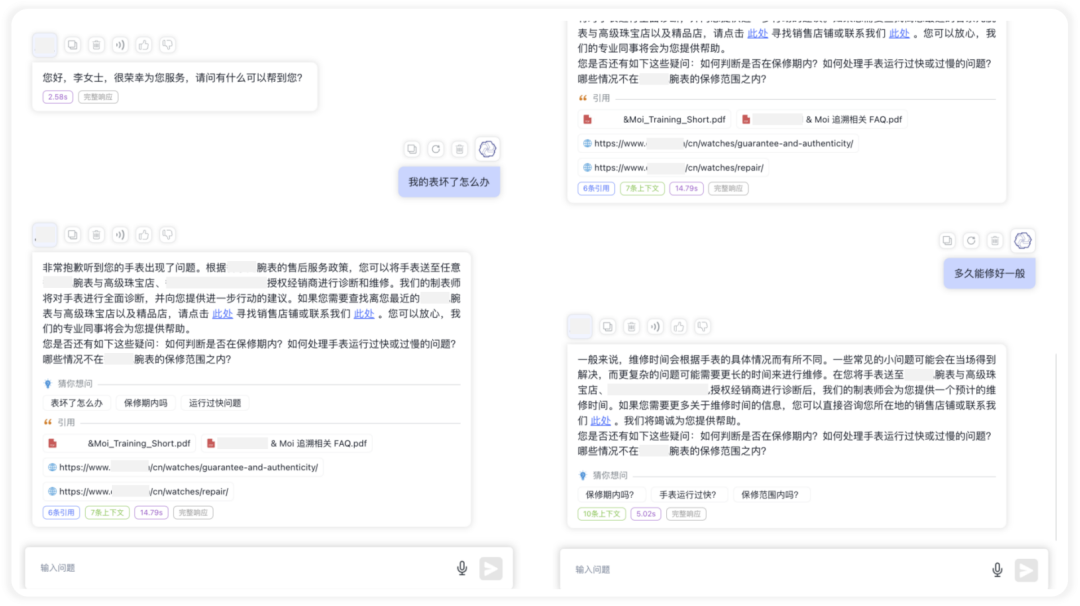Select suggested question 保修期内吗 in left panel

(145, 403)
